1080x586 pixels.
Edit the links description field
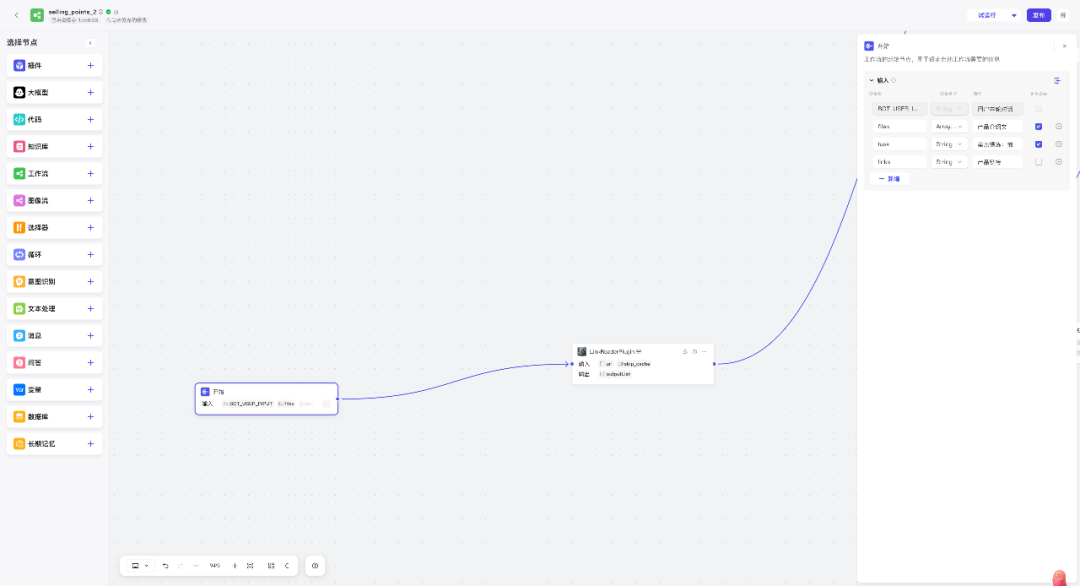997,163
